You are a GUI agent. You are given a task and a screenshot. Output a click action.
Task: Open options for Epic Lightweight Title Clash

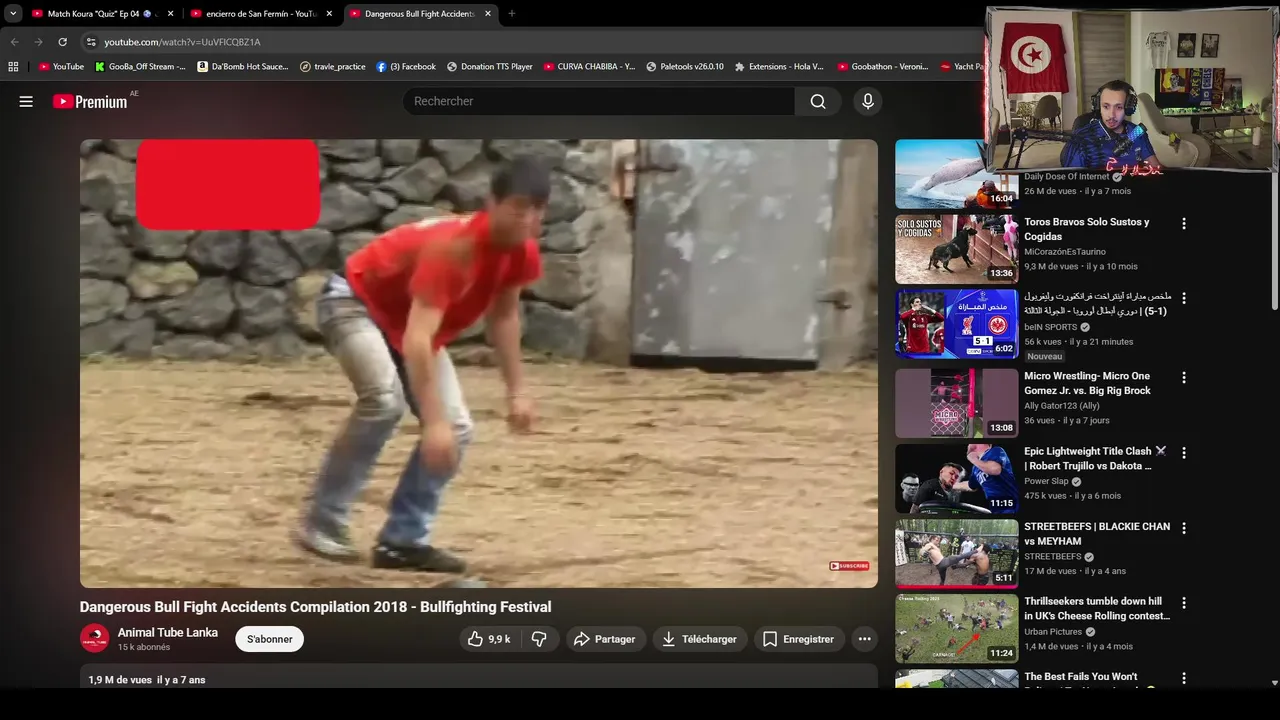pyautogui.click(x=1184, y=453)
